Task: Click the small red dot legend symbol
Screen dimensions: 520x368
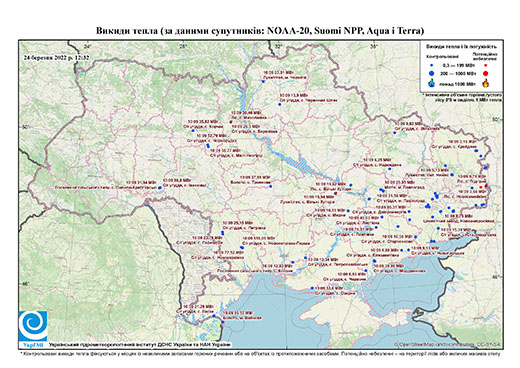Action: click(x=486, y=65)
